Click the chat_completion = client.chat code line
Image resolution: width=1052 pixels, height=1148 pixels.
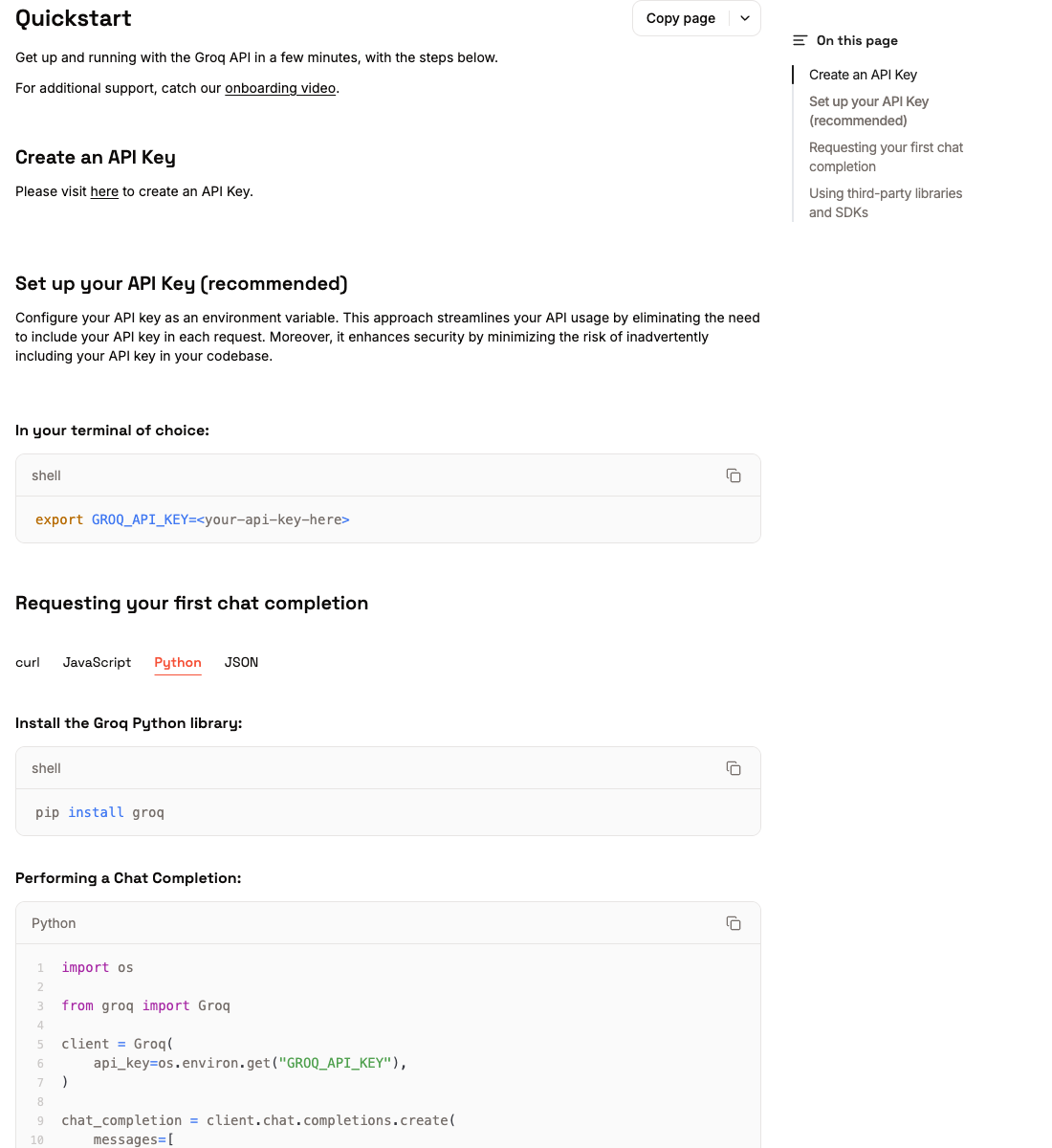click(259, 1120)
